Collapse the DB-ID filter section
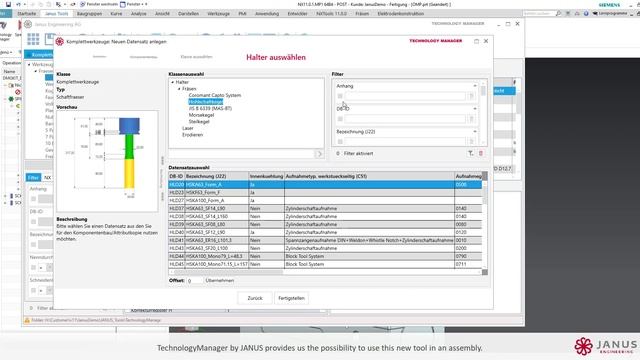The image size is (640, 360). click(475, 109)
